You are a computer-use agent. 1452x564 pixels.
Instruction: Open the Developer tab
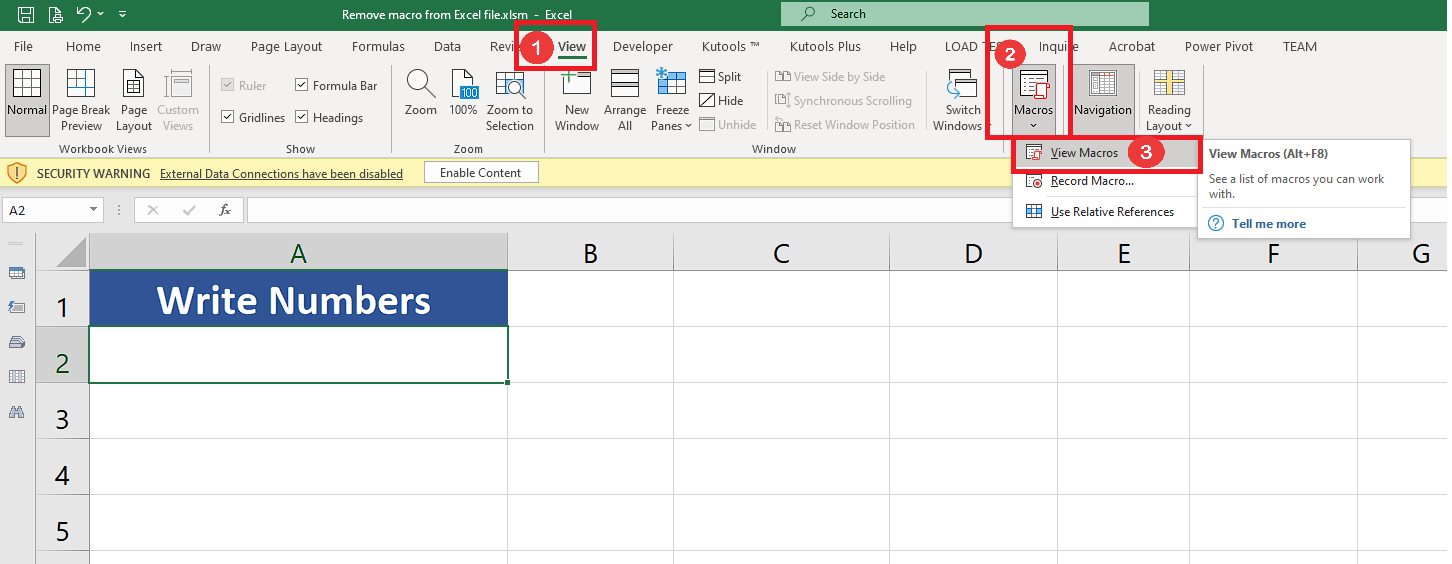tap(643, 47)
